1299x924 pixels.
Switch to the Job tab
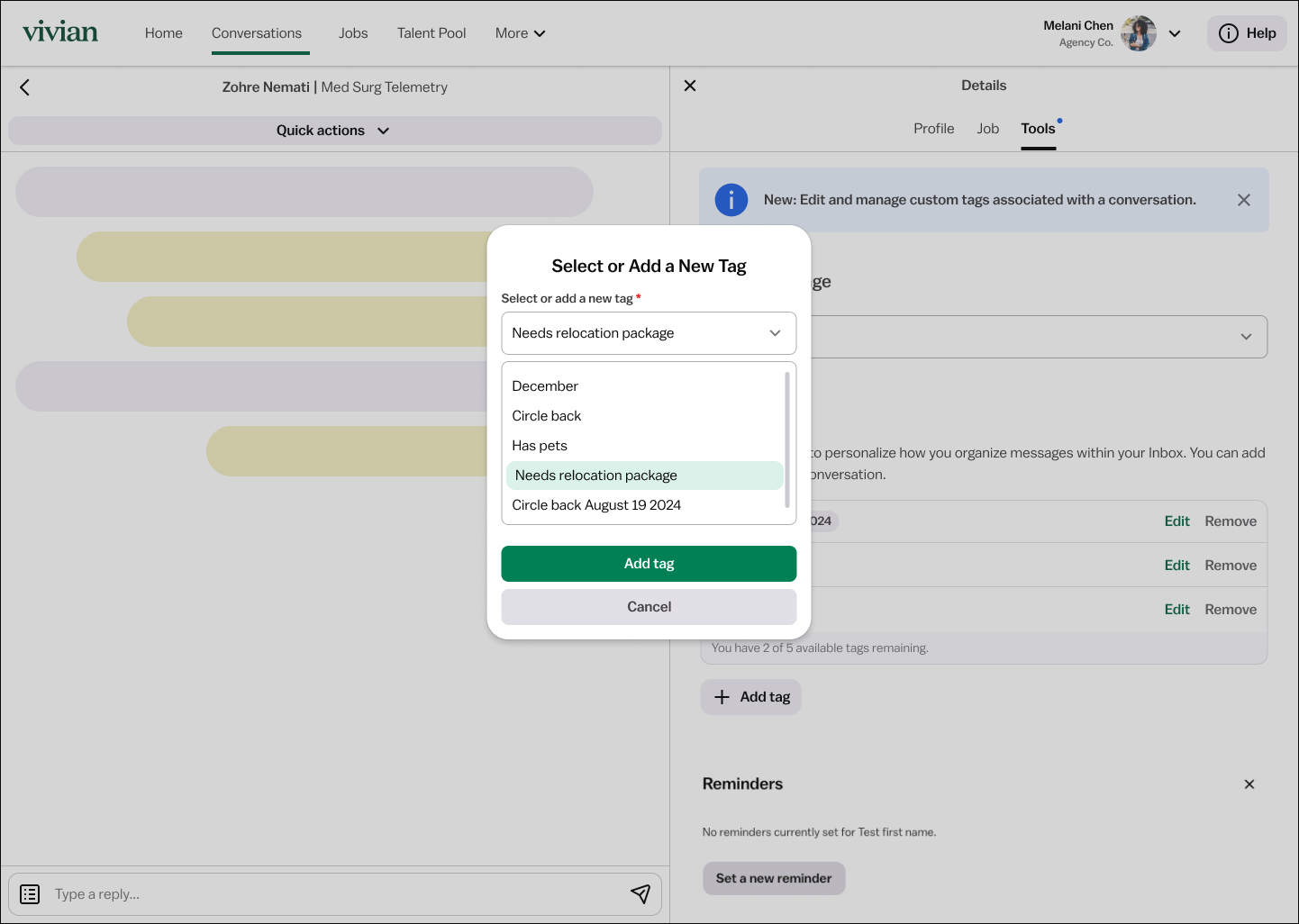click(988, 129)
